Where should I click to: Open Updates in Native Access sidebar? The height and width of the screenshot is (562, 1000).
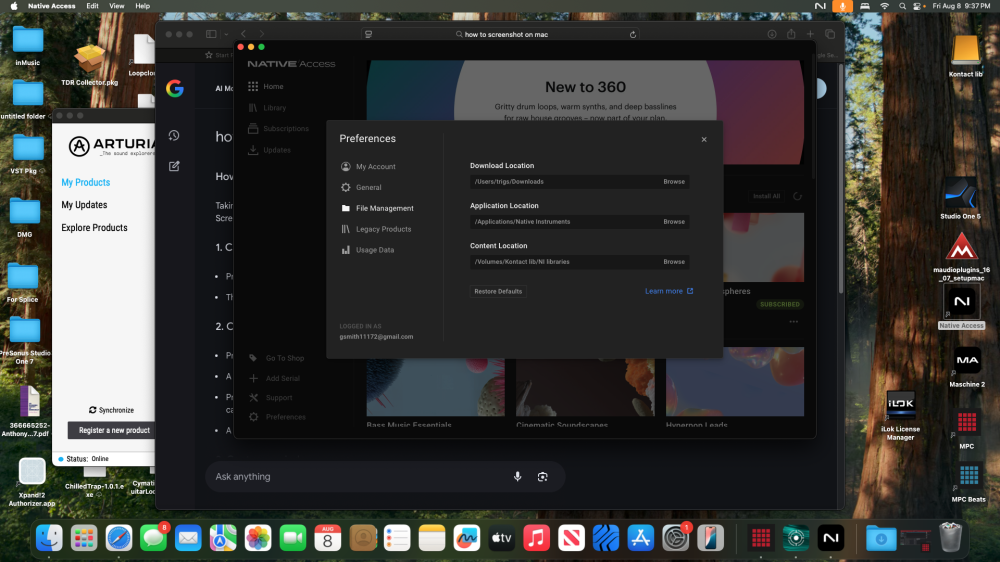click(269, 150)
